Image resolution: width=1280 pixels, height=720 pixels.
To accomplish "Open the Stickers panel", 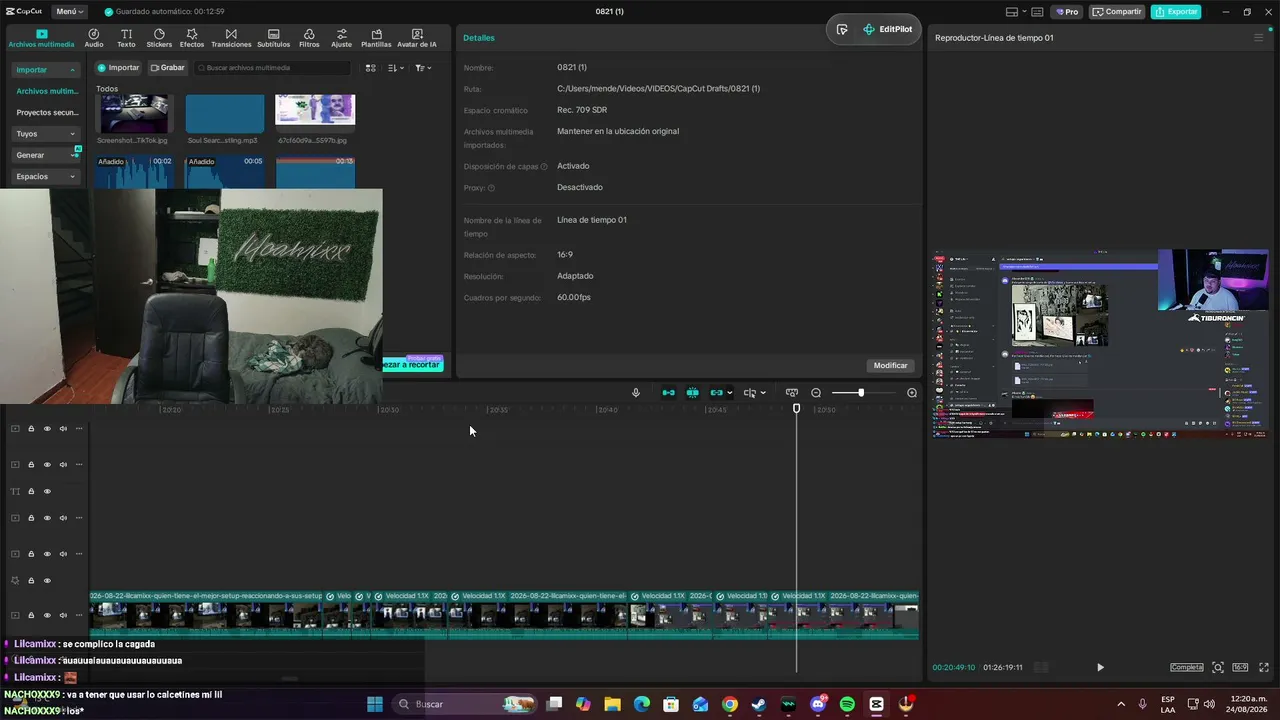I will point(159,38).
